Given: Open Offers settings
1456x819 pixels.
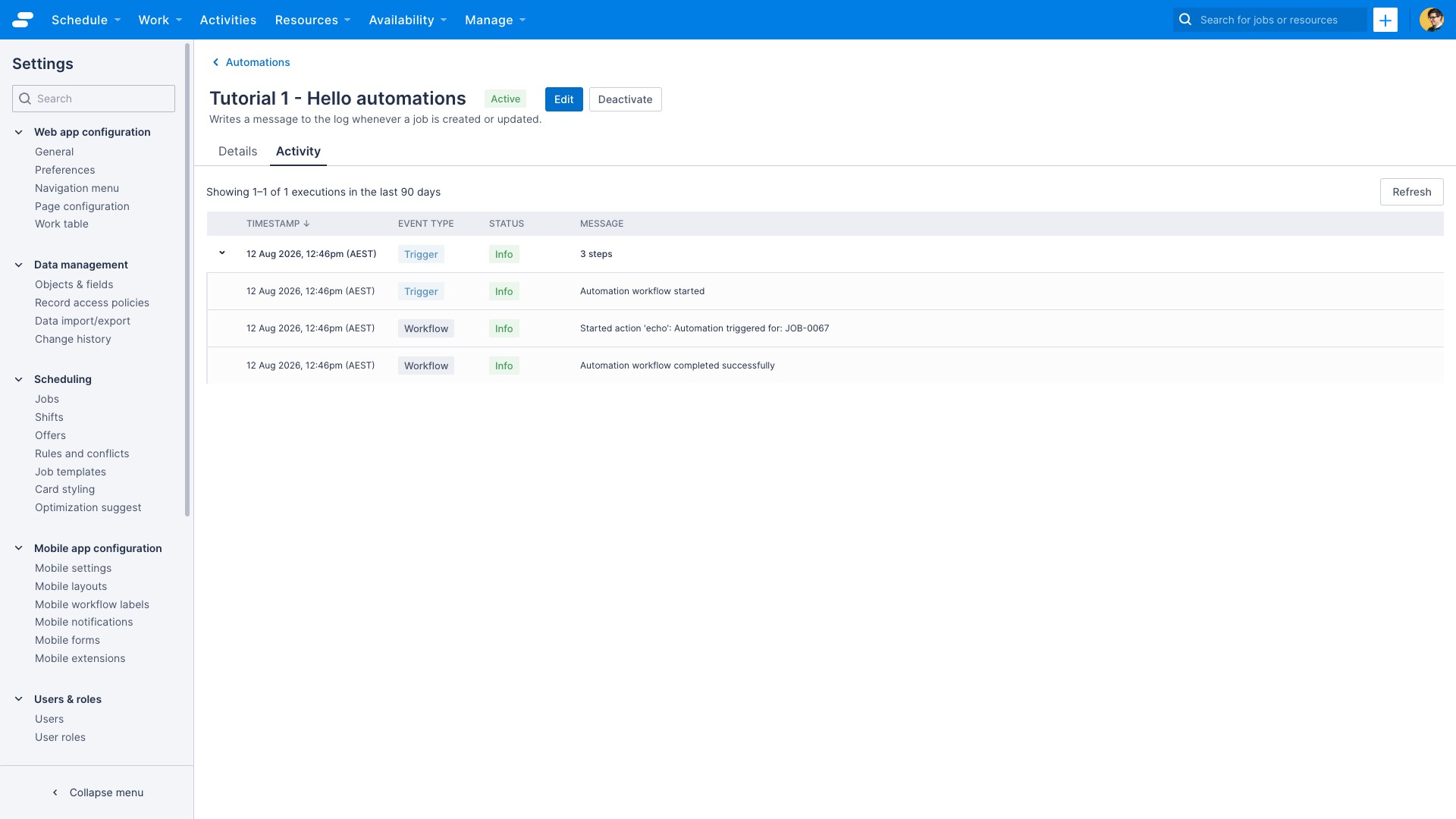Looking at the screenshot, I should click(x=50, y=435).
